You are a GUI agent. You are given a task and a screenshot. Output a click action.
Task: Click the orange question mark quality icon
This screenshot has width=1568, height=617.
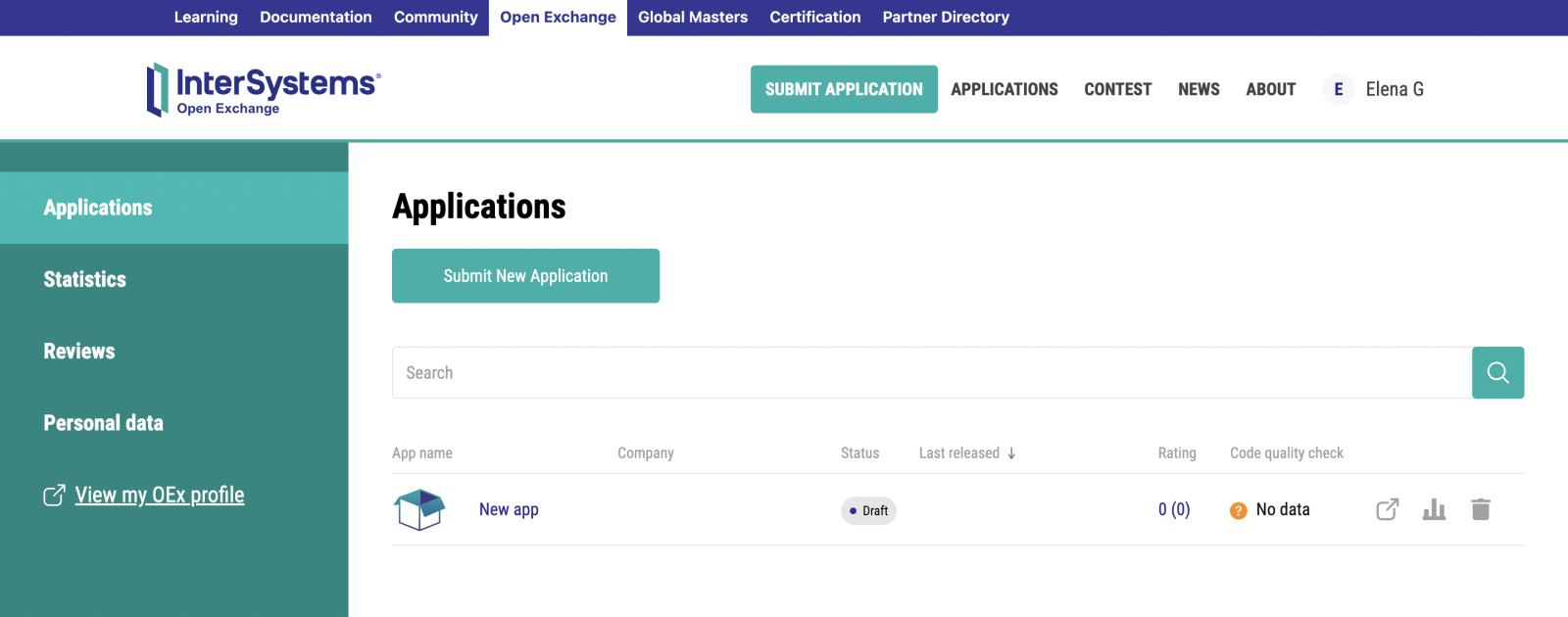[1239, 510]
